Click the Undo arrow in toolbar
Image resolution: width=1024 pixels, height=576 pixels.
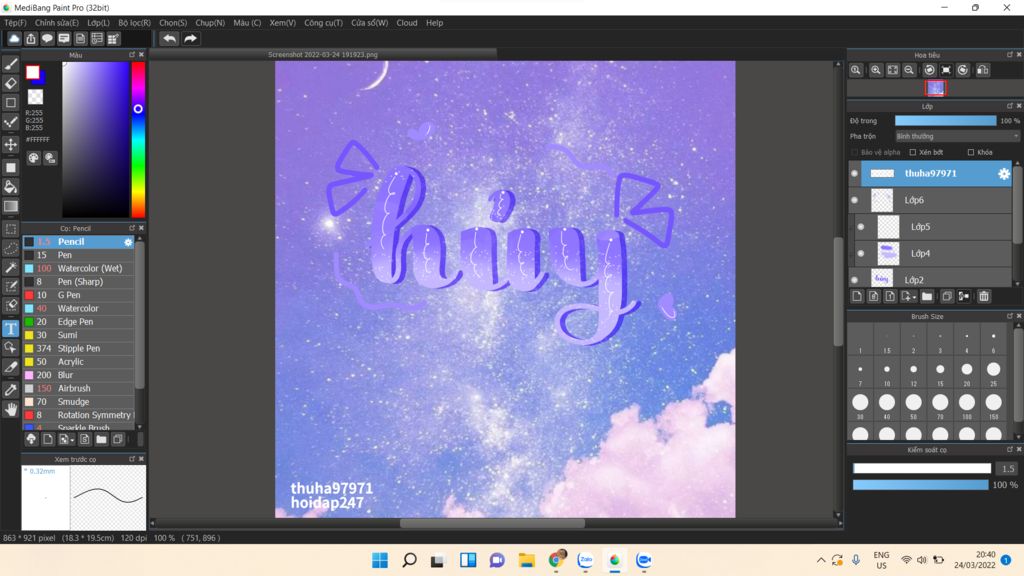[x=169, y=39]
